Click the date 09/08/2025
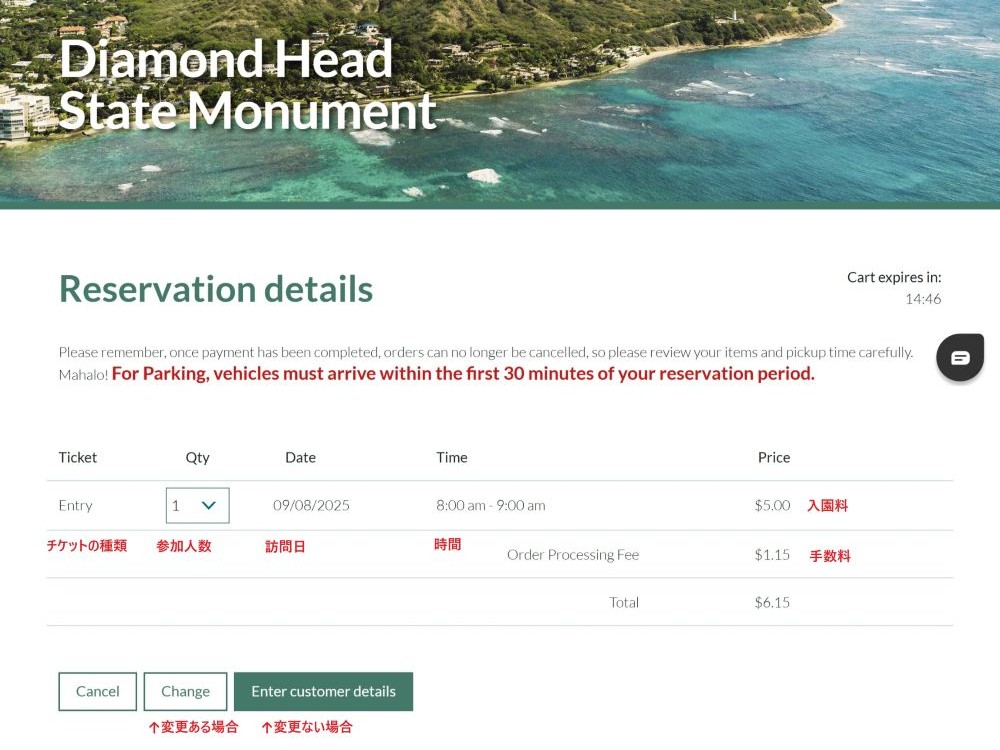Image resolution: width=1000 pixels, height=750 pixels. [311, 506]
